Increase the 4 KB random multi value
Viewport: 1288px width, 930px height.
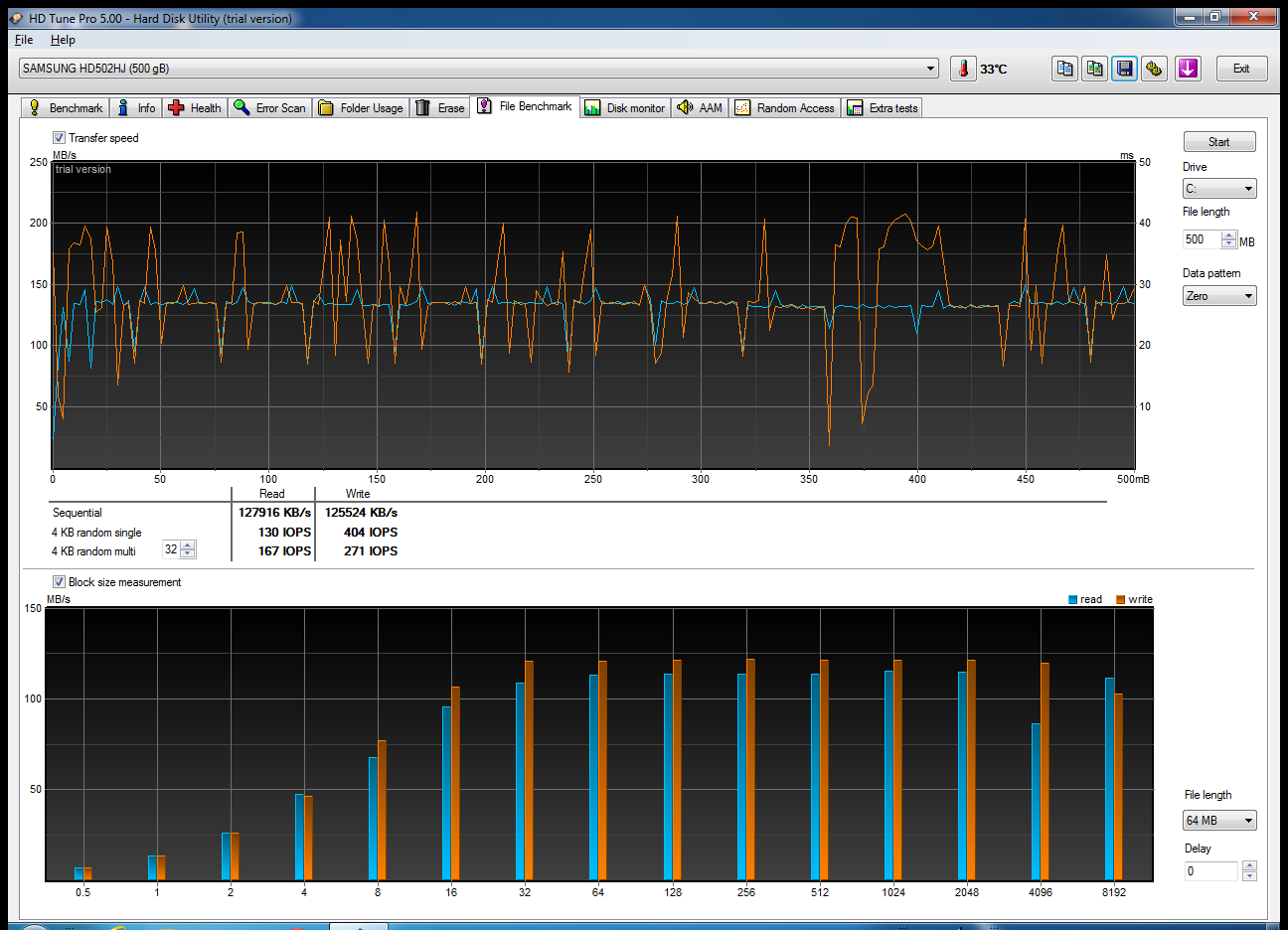188,545
